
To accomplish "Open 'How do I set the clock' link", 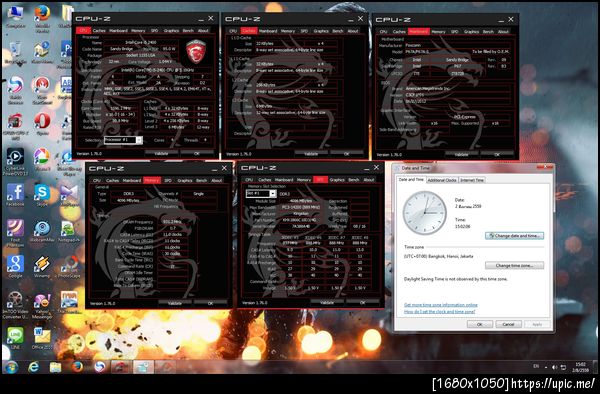I will coord(440,312).
